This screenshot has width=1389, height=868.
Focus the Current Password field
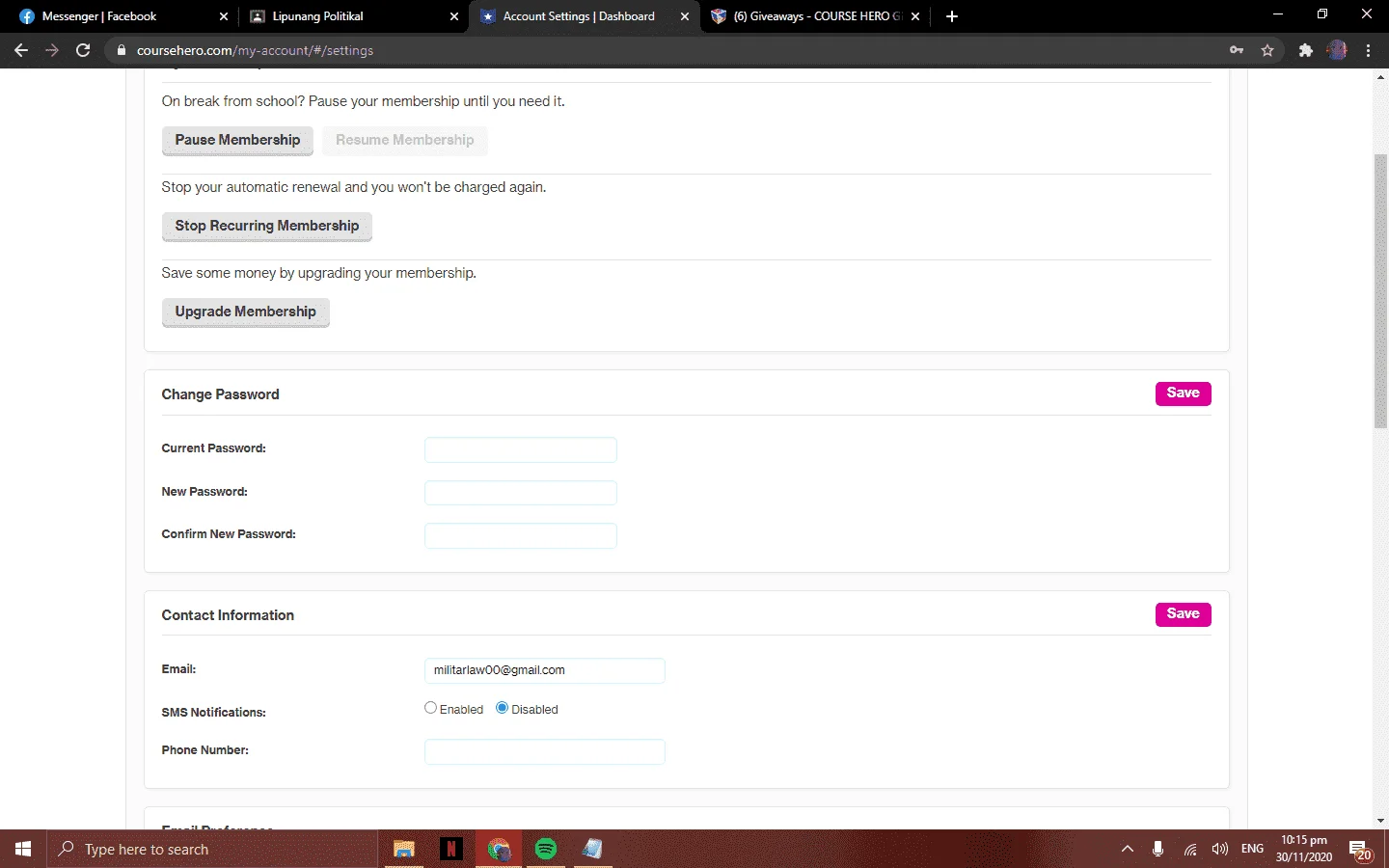521,449
